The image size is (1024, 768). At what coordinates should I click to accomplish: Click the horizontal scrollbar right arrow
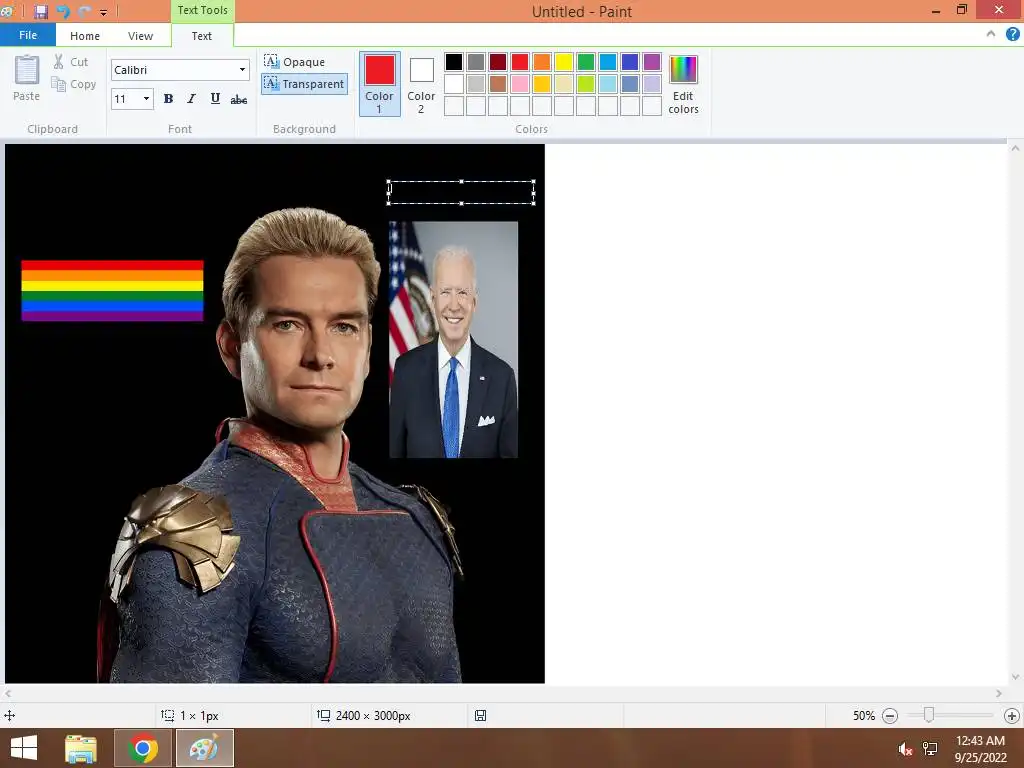pos(999,694)
